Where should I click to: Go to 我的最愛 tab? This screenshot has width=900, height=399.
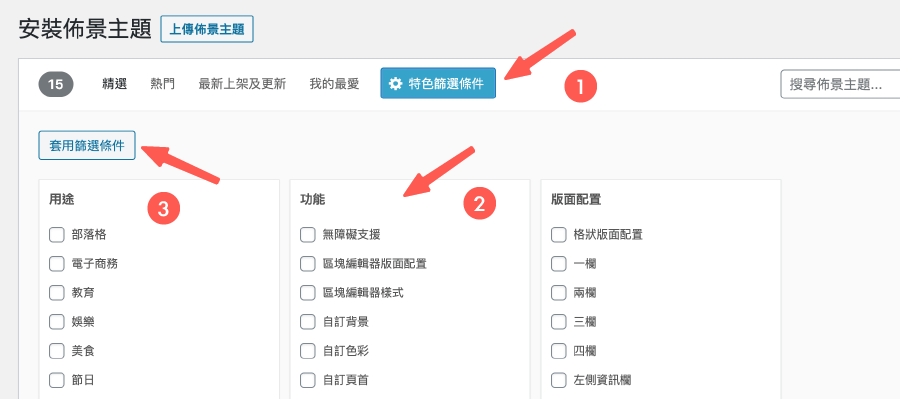coord(334,84)
